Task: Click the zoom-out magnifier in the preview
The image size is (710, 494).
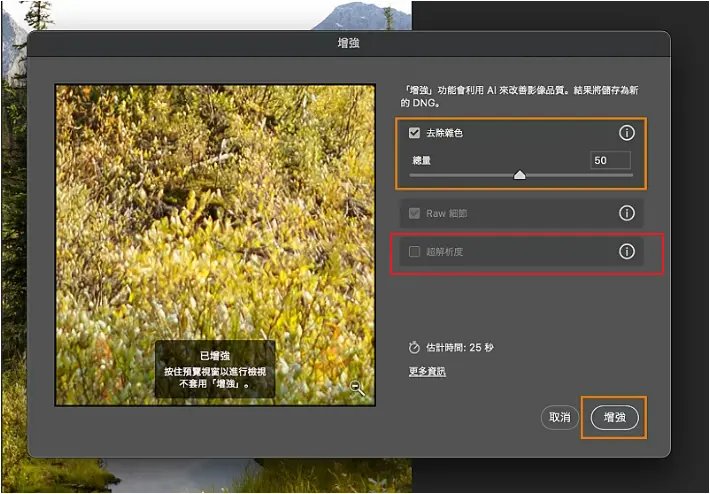Action: coord(358,388)
